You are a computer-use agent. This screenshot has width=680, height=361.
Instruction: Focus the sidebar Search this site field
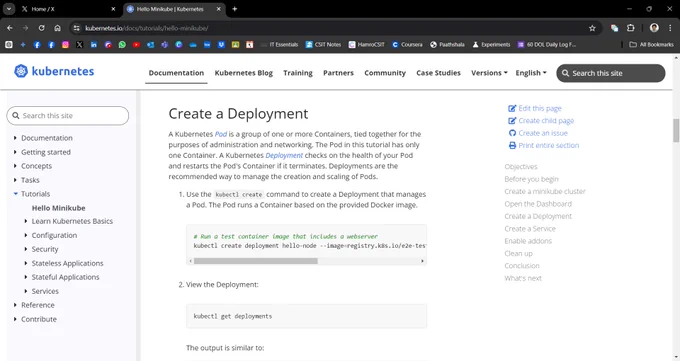(68, 116)
